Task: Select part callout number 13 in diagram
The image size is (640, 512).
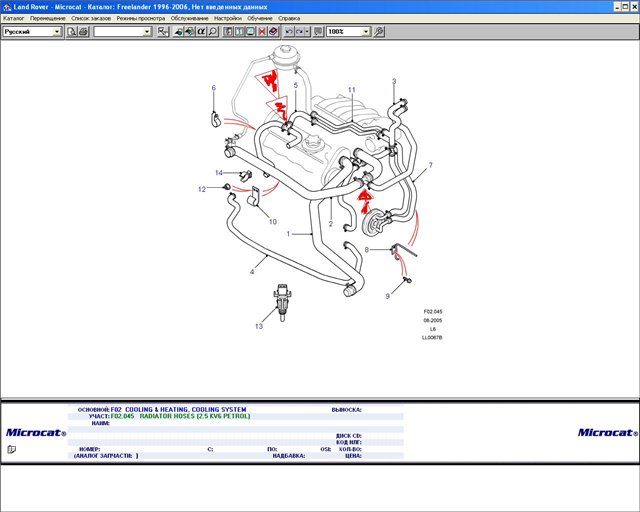Action: coord(259,326)
